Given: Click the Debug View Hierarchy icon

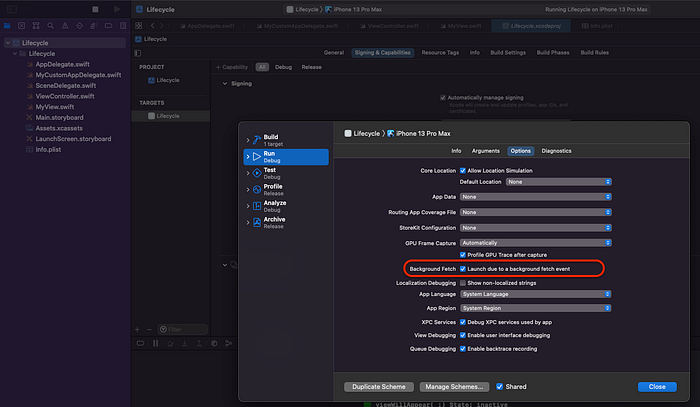Looking at the screenshot, I should pyautogui.click(x=214, y=343).
